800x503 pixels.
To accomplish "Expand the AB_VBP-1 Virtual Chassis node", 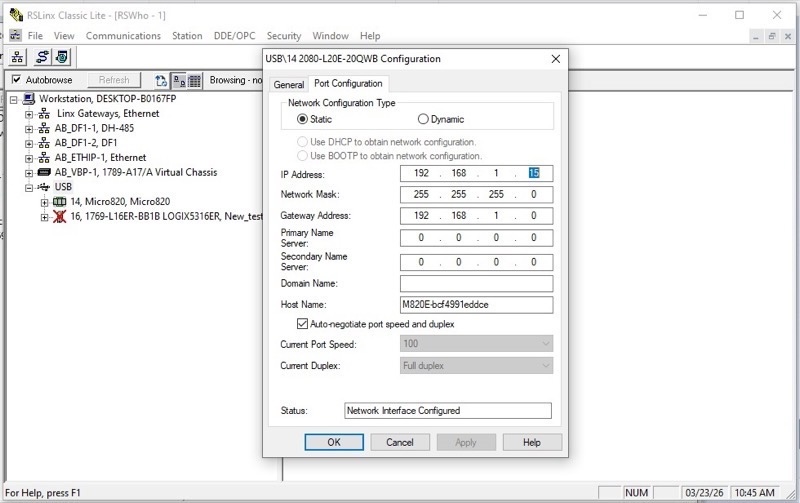I will [x=29, y=173].
